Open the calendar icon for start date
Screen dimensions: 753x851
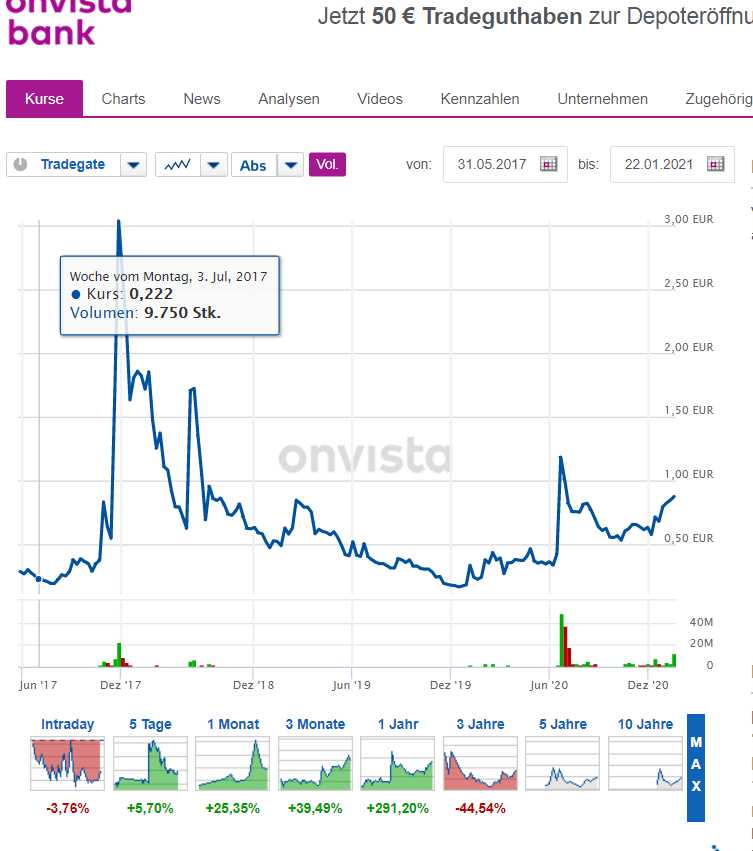click(x=548, y=164)
